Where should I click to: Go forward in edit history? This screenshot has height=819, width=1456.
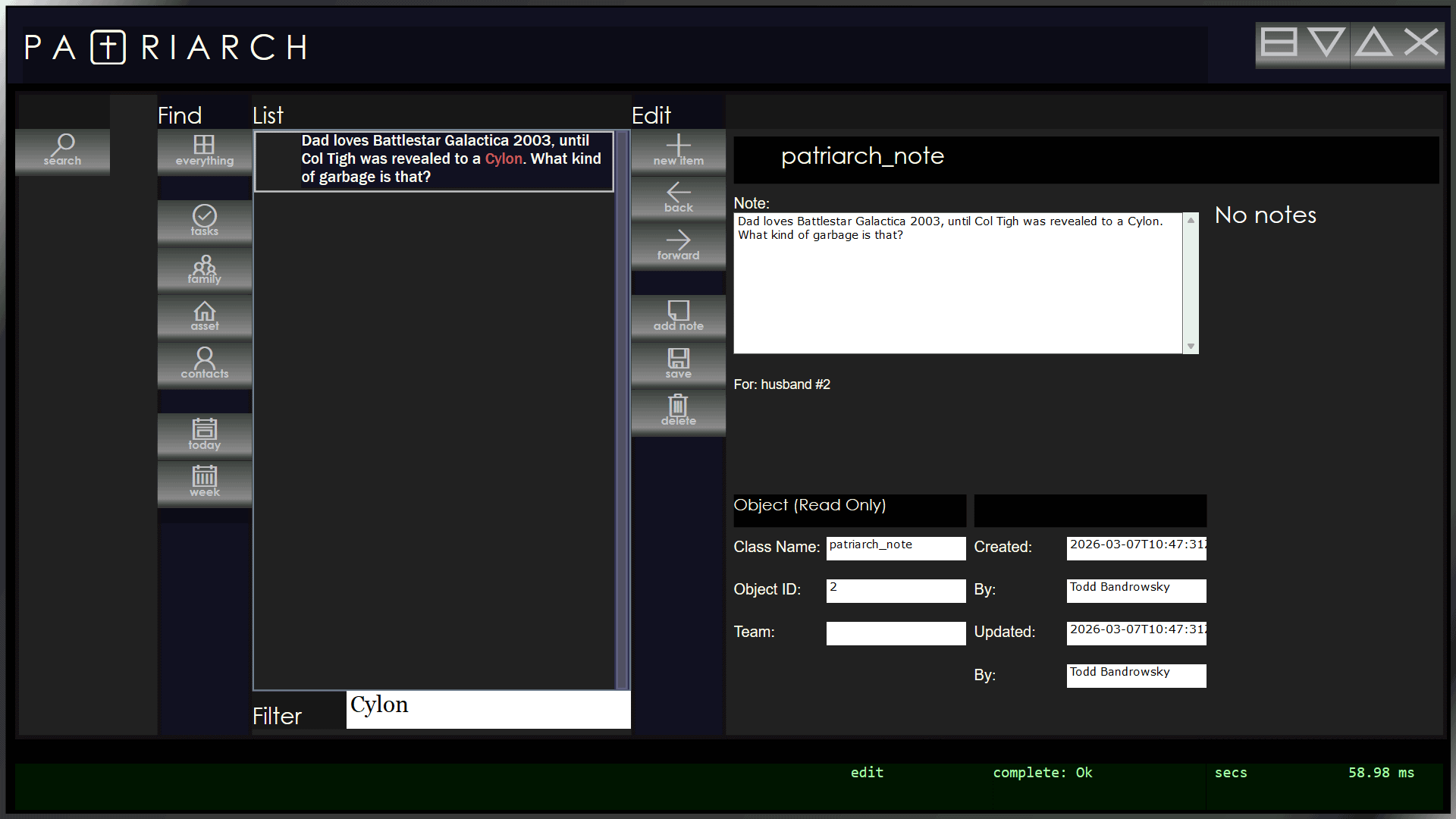click(678, 245)
